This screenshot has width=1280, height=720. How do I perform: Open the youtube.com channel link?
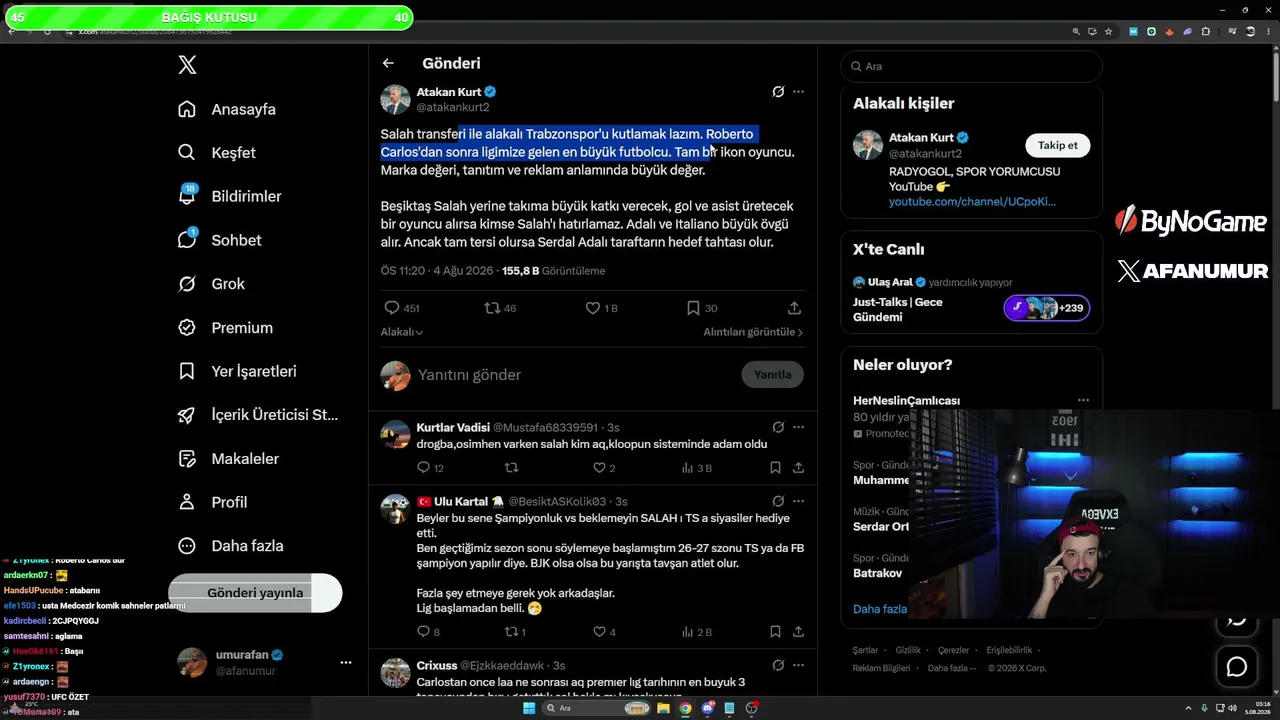coord(972,201)
